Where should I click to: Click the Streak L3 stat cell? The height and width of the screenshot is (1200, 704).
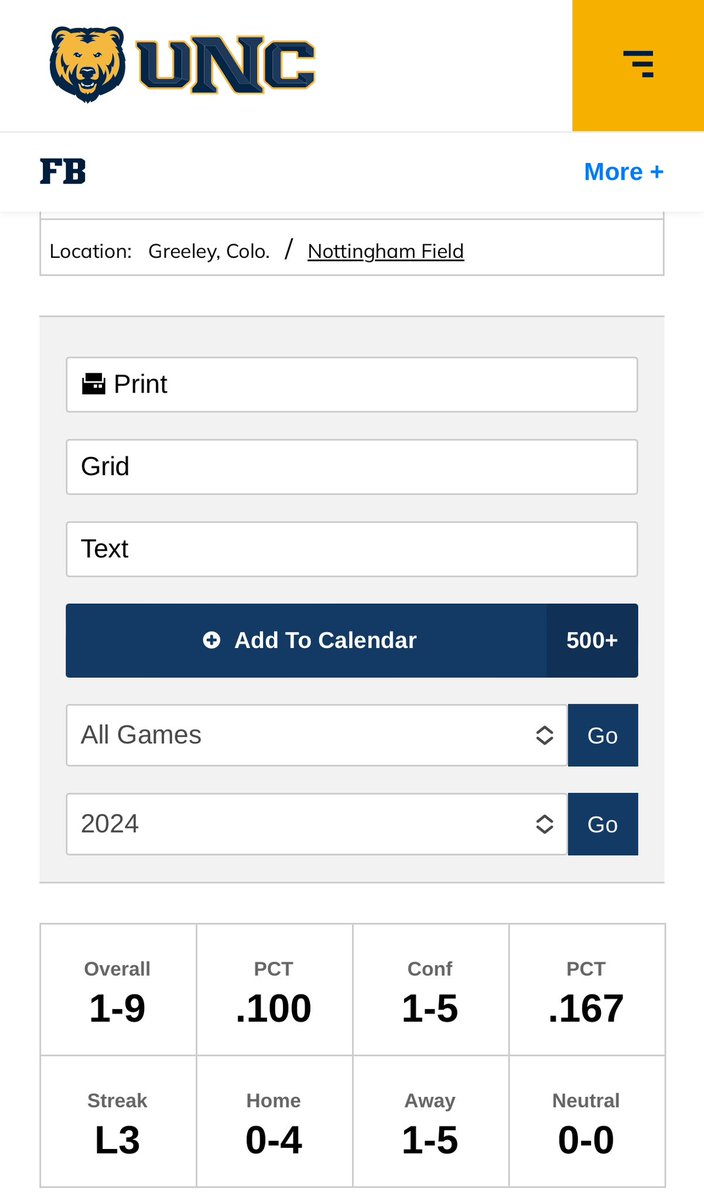tap(118, 1121)
